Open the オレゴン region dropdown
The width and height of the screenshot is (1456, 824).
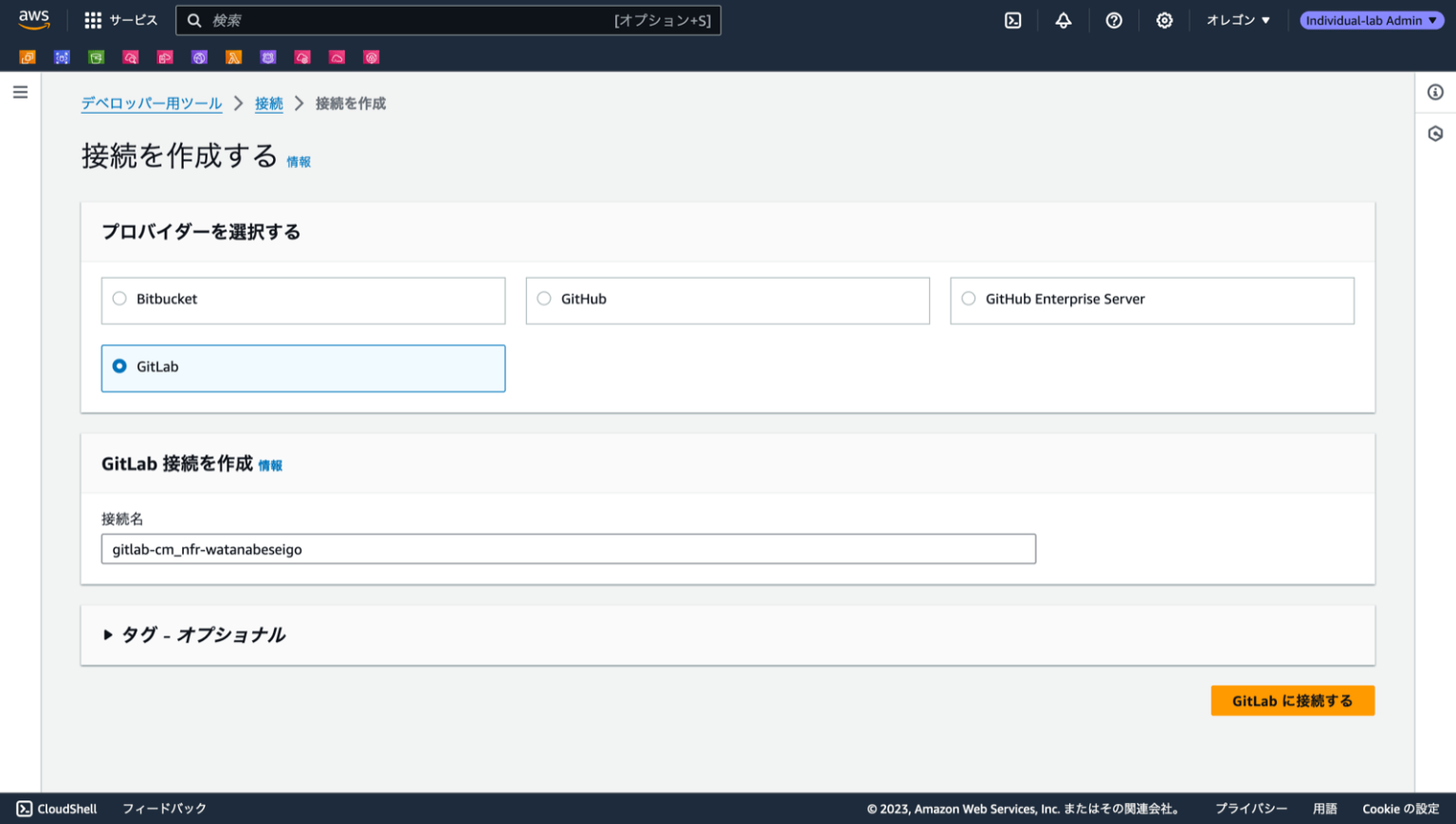(1237, 19)
